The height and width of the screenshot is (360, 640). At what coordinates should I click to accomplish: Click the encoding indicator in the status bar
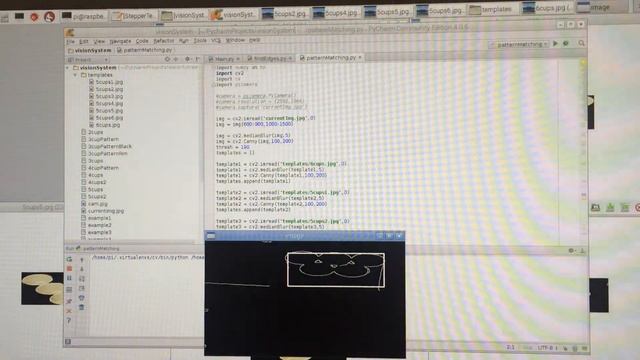pos(547,348)
